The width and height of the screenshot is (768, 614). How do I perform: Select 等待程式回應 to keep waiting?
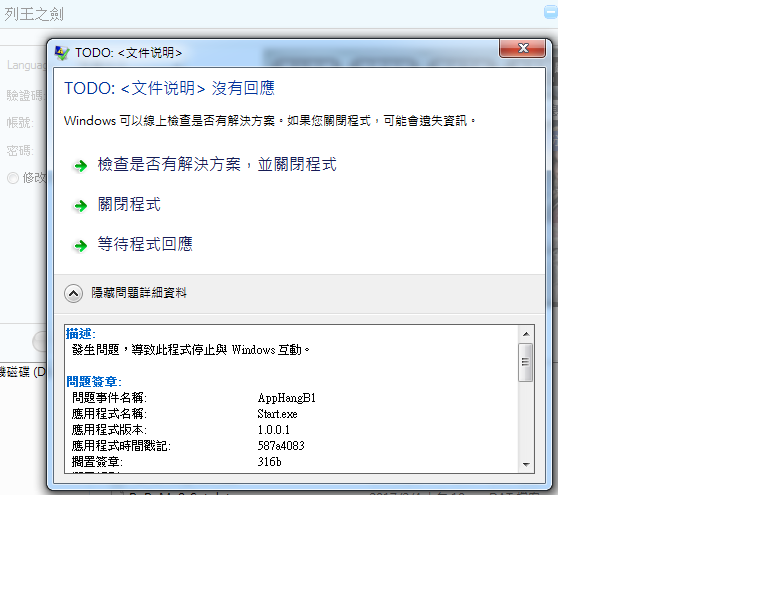pos(145,244)
